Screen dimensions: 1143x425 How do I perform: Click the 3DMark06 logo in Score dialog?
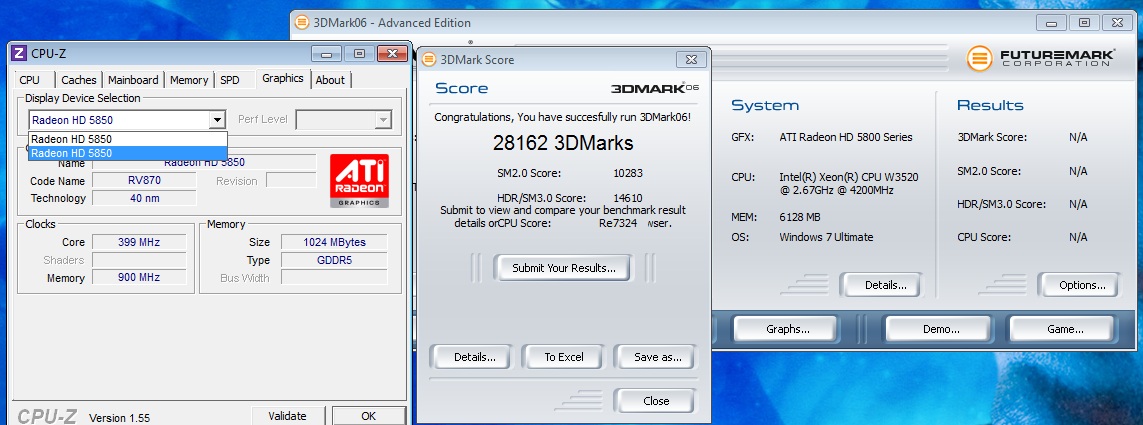pyautogui.click(x=655, y=88)
